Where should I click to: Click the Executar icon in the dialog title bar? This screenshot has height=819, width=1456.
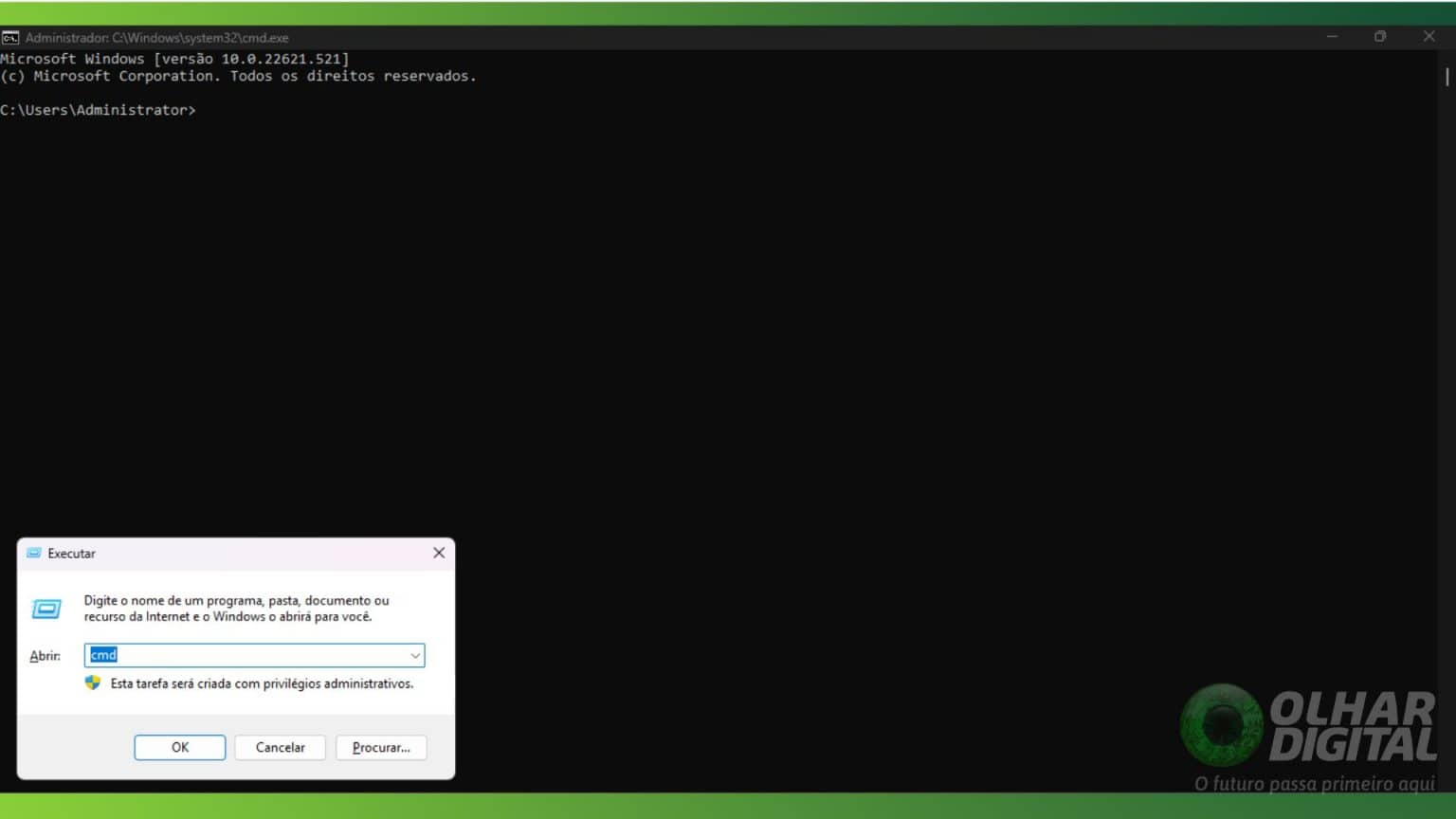33,553
